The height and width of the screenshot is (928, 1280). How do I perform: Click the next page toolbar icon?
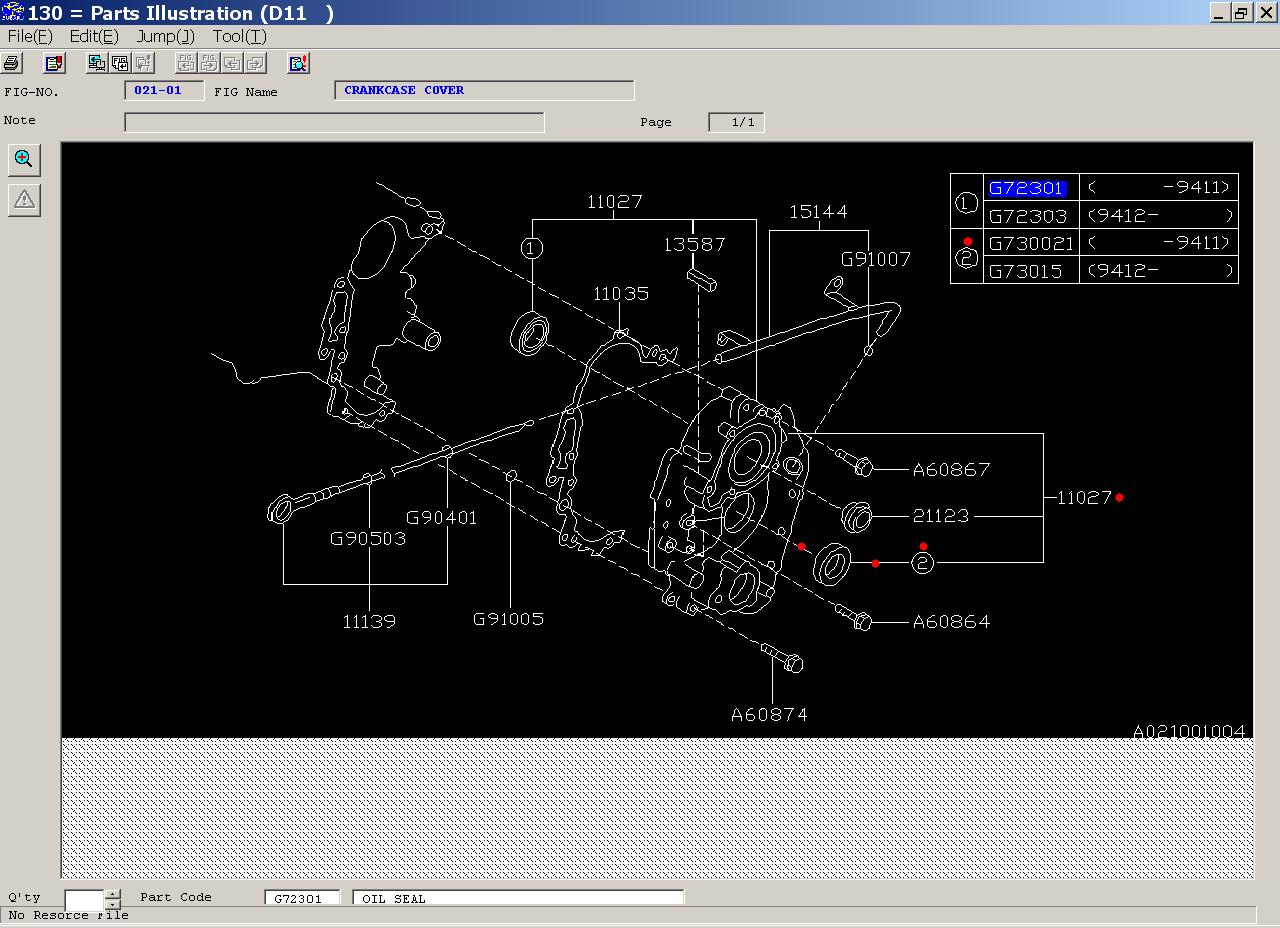pyautogui.click(x=255, y=63)
